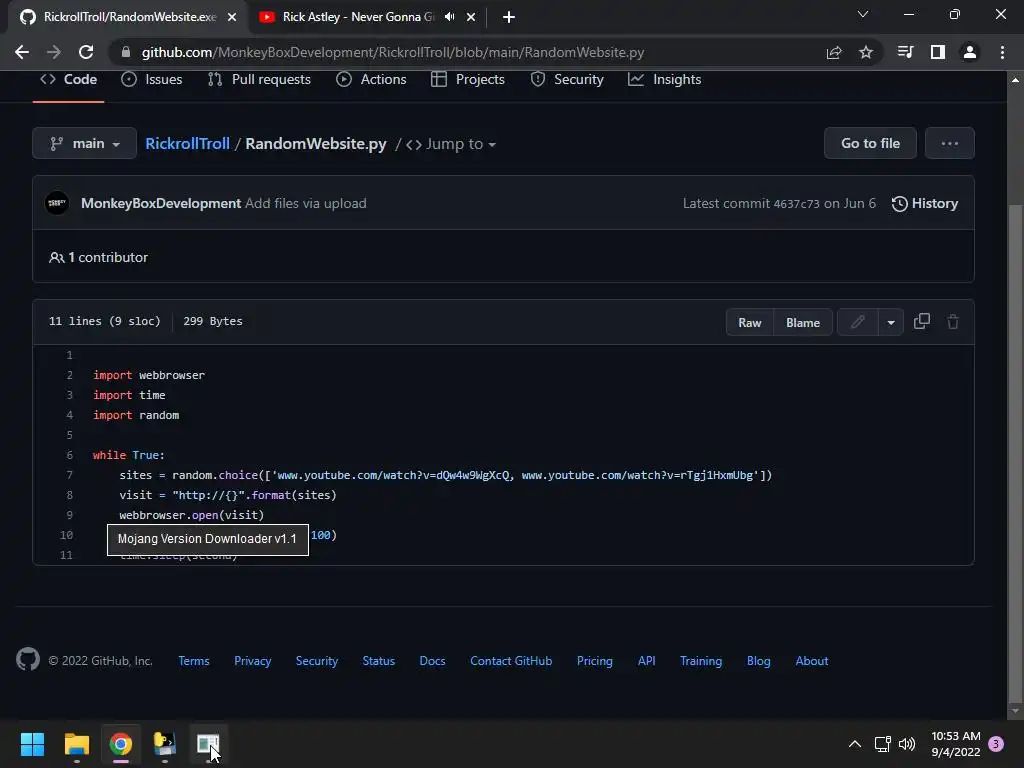Expand the Jump to dropdown

click(451, 144)
